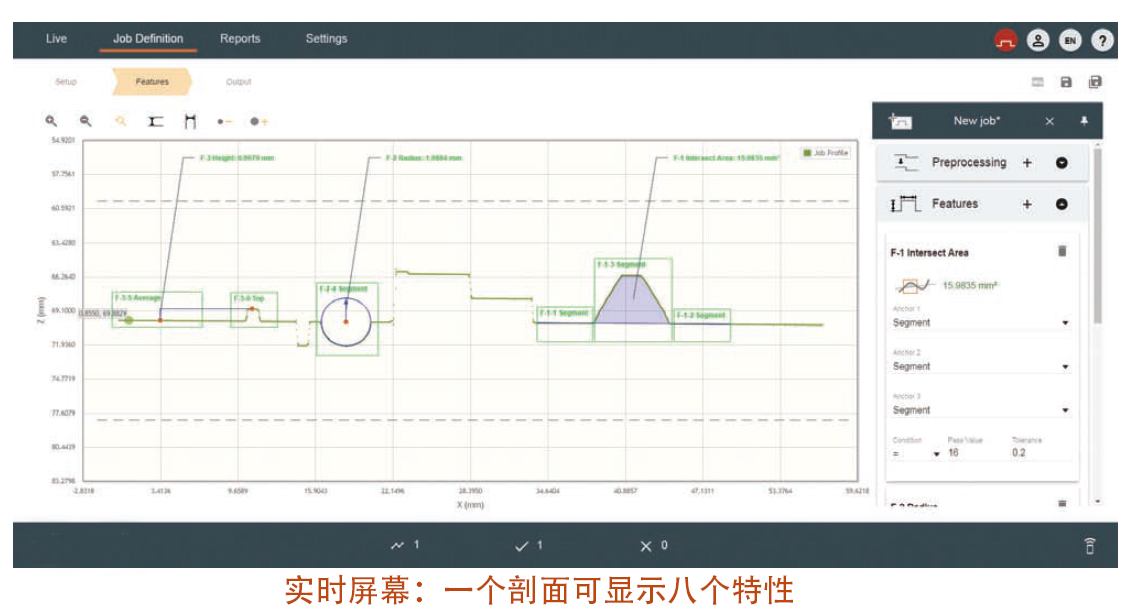The width and height of the screenshot is (1129, 616).
Task: Expand the Preprocessing section
Action: tap(1062, 163)
